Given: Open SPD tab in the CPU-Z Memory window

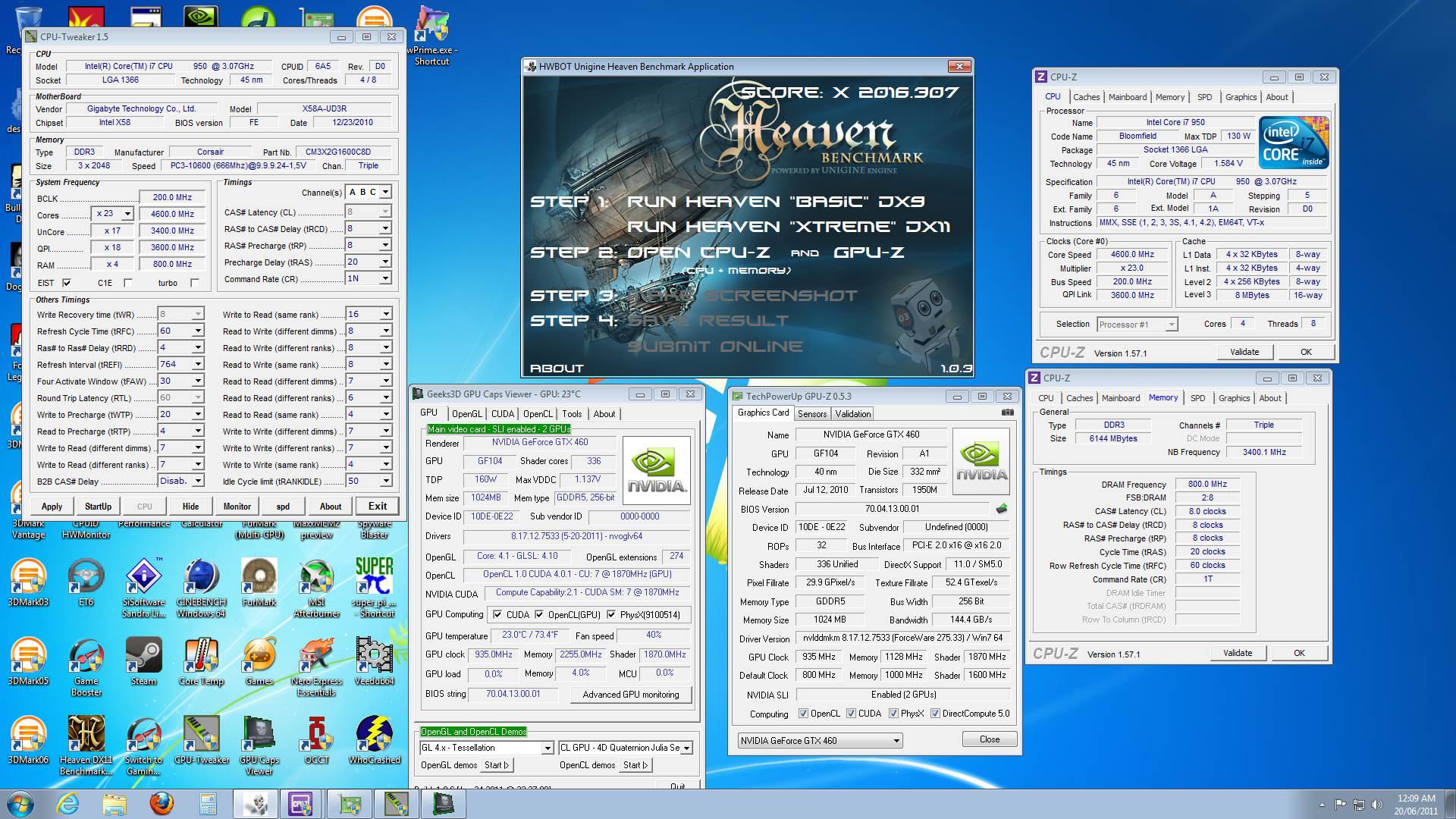Looking at the screenshot, I should (1197, 398).
